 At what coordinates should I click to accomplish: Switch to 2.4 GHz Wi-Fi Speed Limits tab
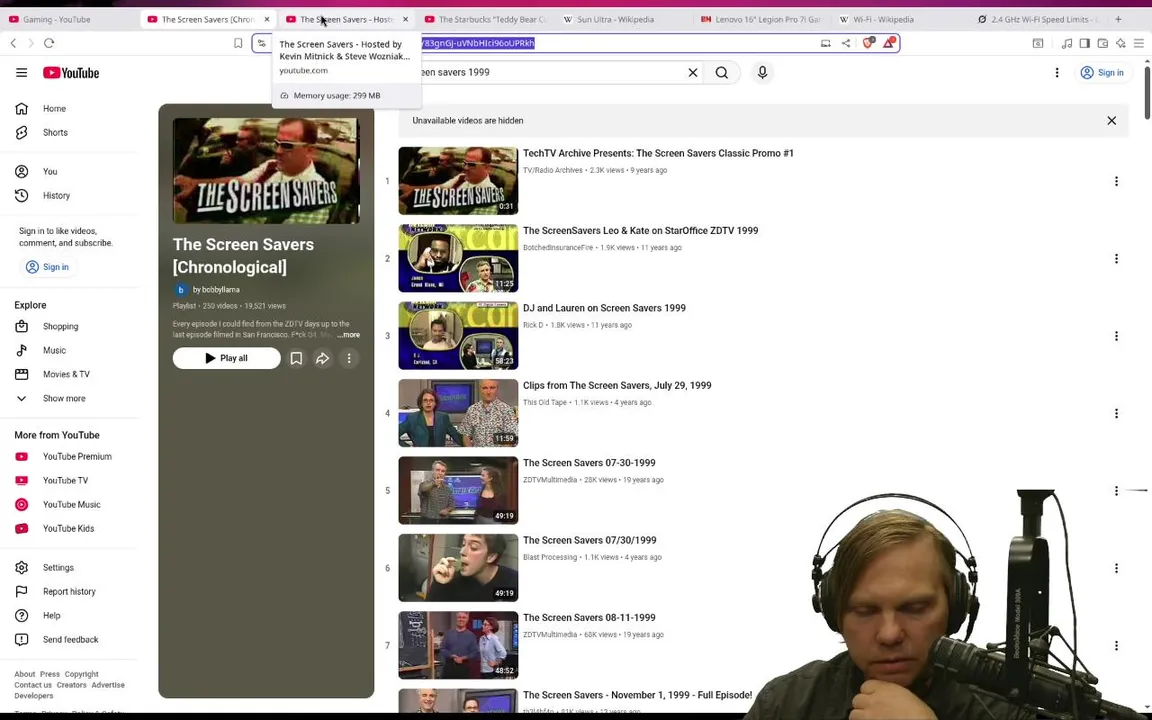[x=1037, y=19]
